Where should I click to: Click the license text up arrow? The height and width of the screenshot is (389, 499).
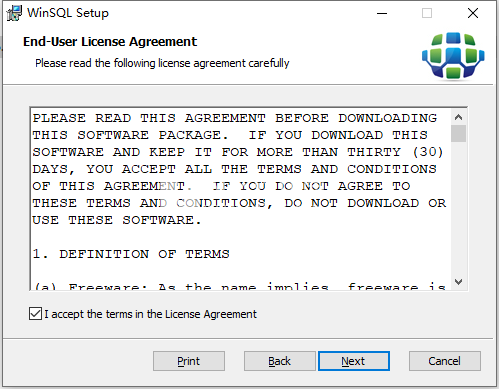458,117
